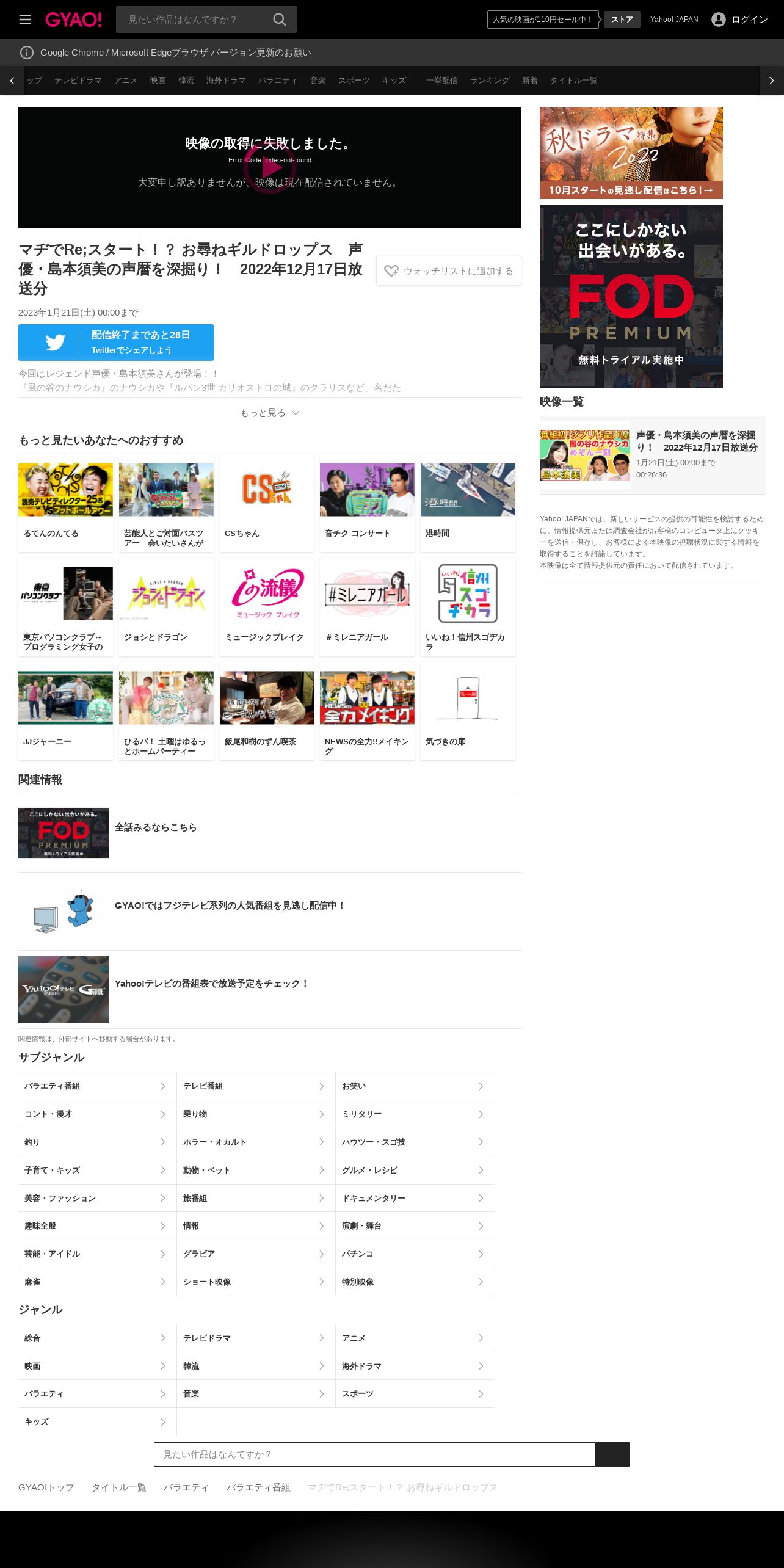Click the dark footer search button
Viewport: 784px width, 1568px height.
click(x=612, y=1454)
